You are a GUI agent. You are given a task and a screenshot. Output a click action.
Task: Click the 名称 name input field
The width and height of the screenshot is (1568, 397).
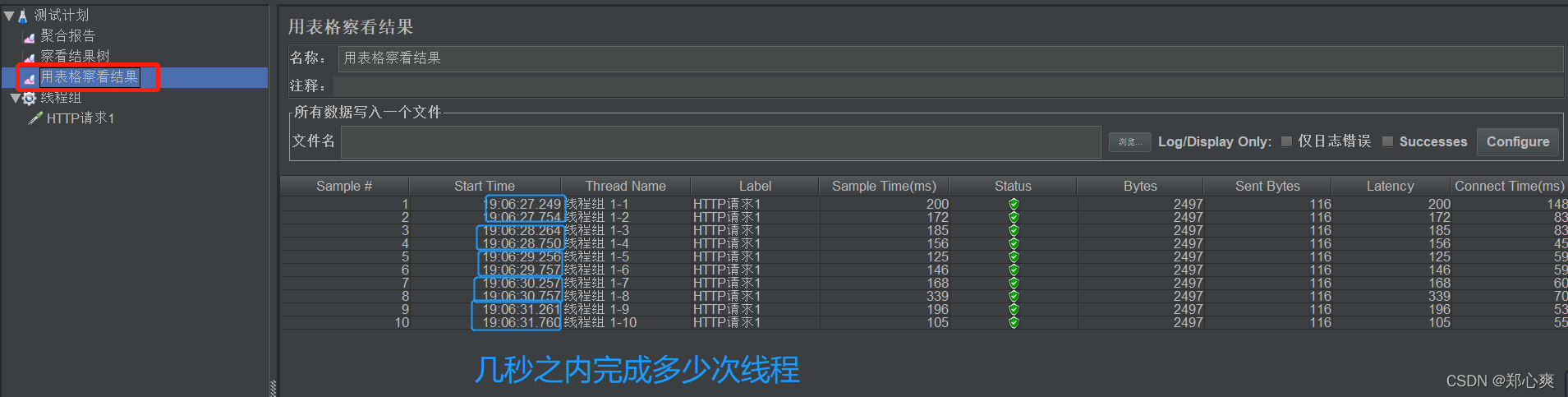pyautogui.click(x=950, y=58)
